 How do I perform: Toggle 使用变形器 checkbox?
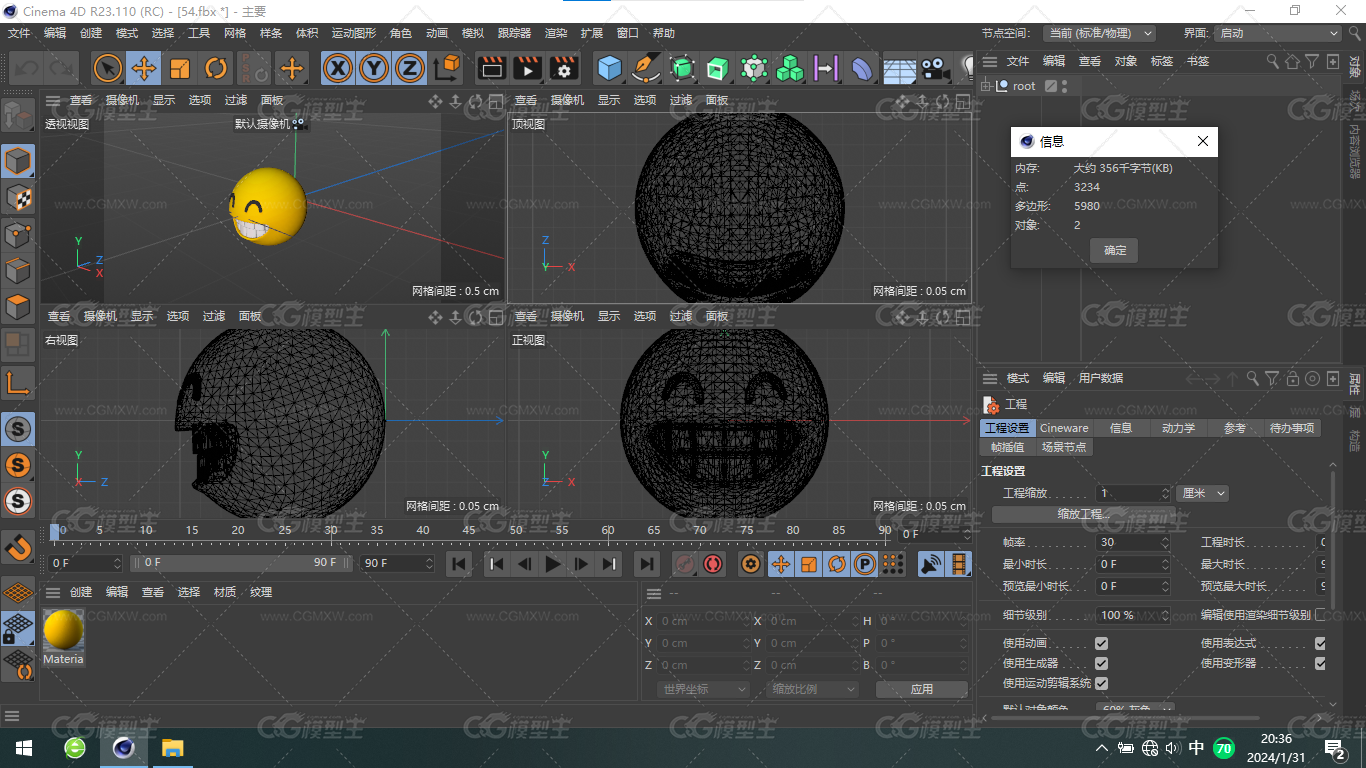pyautogui.click(x=1320, y=663)
